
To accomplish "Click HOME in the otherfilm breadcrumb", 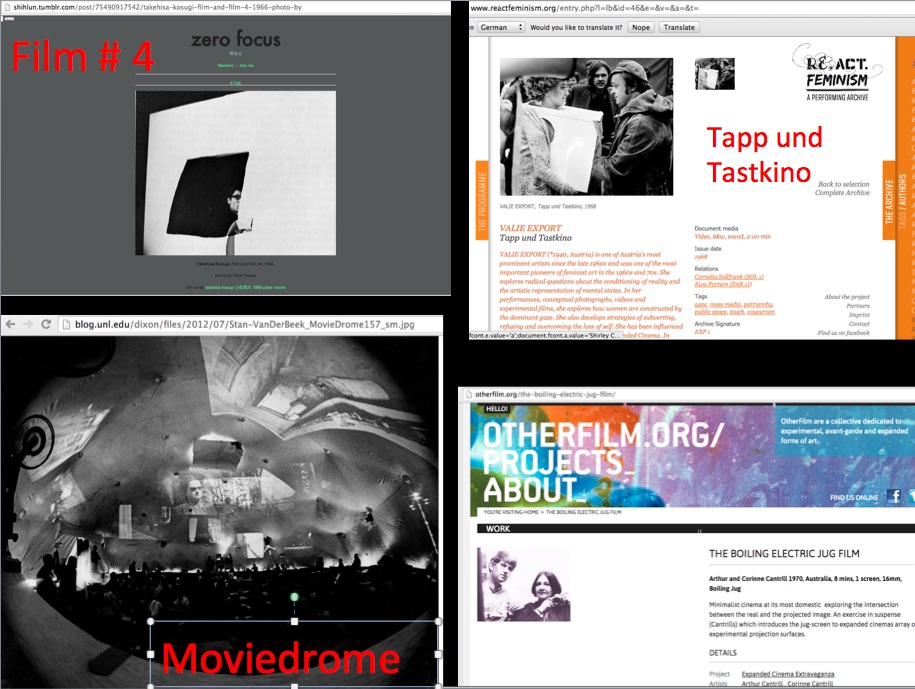I will pos(530,512).
